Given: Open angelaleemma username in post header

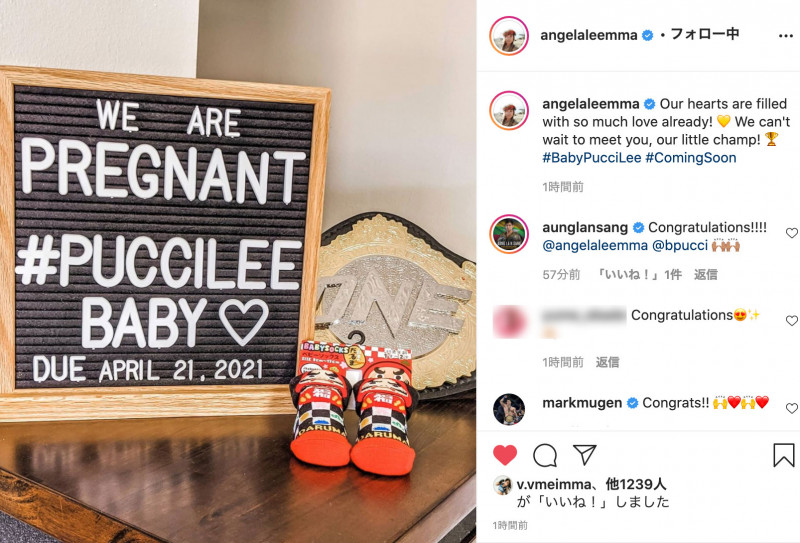Looking at the screenshot, I should coord(589,35).
